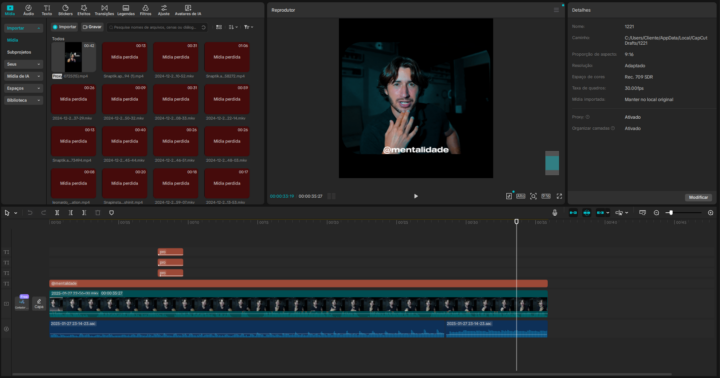This screenshot has width=720, height=378.
Task: Open the aspect ratio icon in player
Action: pyautogui.click(x=546, y=196)
